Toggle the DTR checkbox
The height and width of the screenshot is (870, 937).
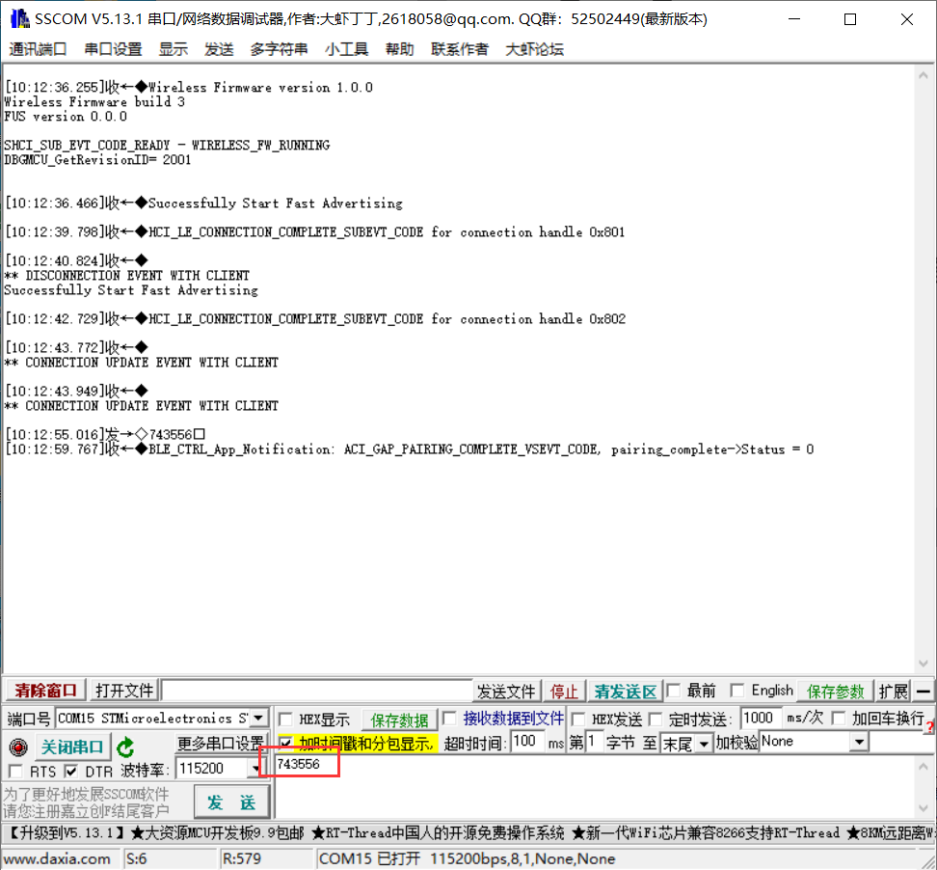71,771
